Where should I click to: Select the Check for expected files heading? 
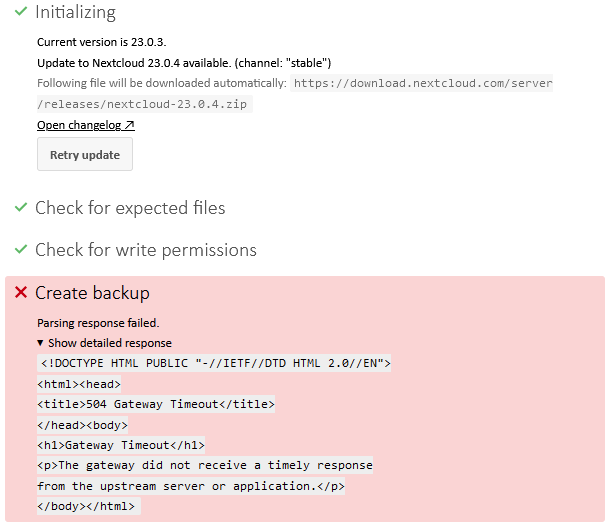tap(130, 208)
